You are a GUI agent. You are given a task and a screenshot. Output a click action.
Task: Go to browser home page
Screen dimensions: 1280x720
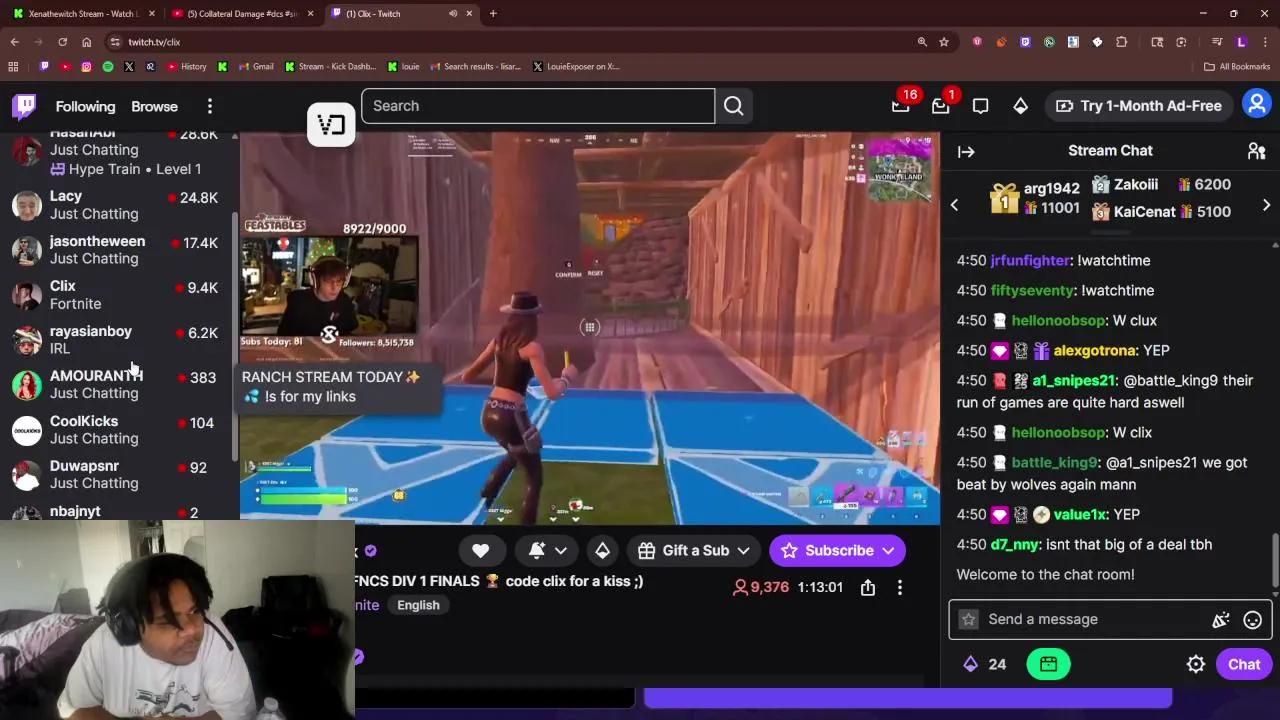[x=86, y=42]
